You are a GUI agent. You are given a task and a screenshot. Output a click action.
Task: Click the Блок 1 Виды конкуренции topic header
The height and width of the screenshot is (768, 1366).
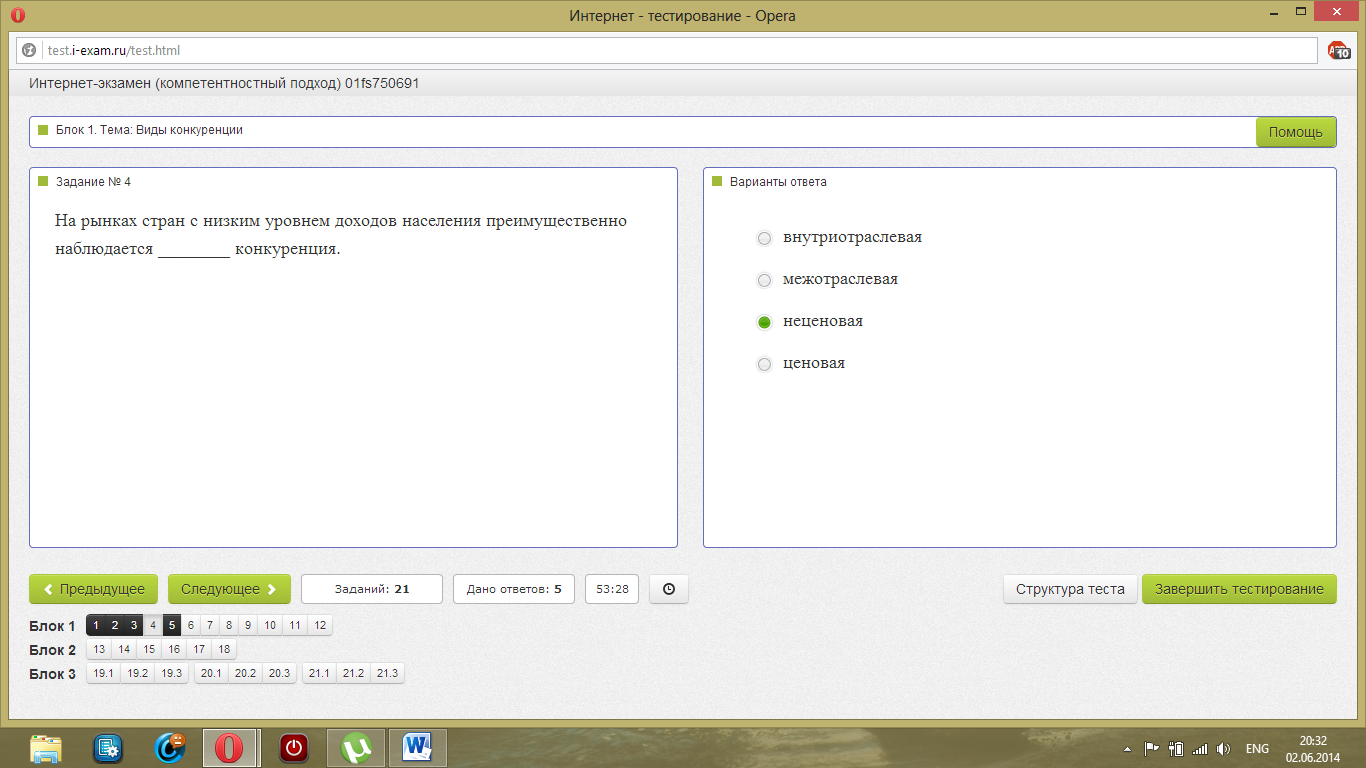(149, 130)
